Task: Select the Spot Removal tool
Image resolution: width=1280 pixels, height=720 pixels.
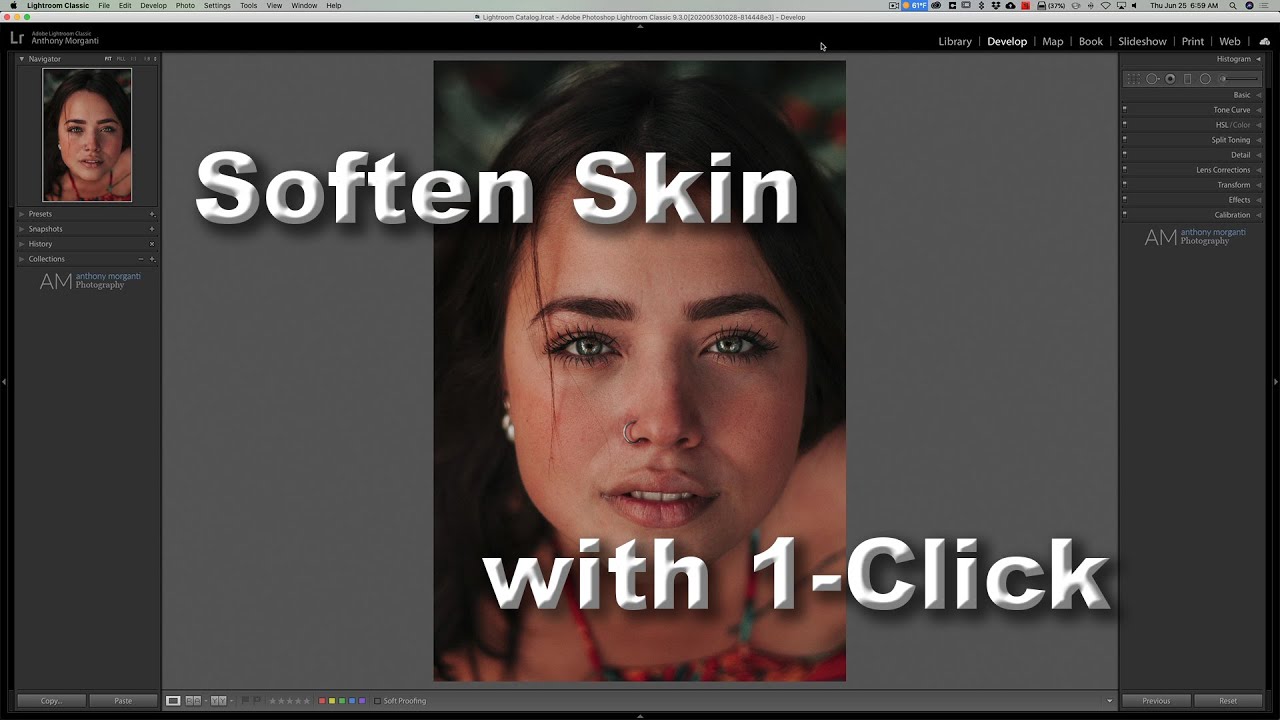Action: (1152, 79)
